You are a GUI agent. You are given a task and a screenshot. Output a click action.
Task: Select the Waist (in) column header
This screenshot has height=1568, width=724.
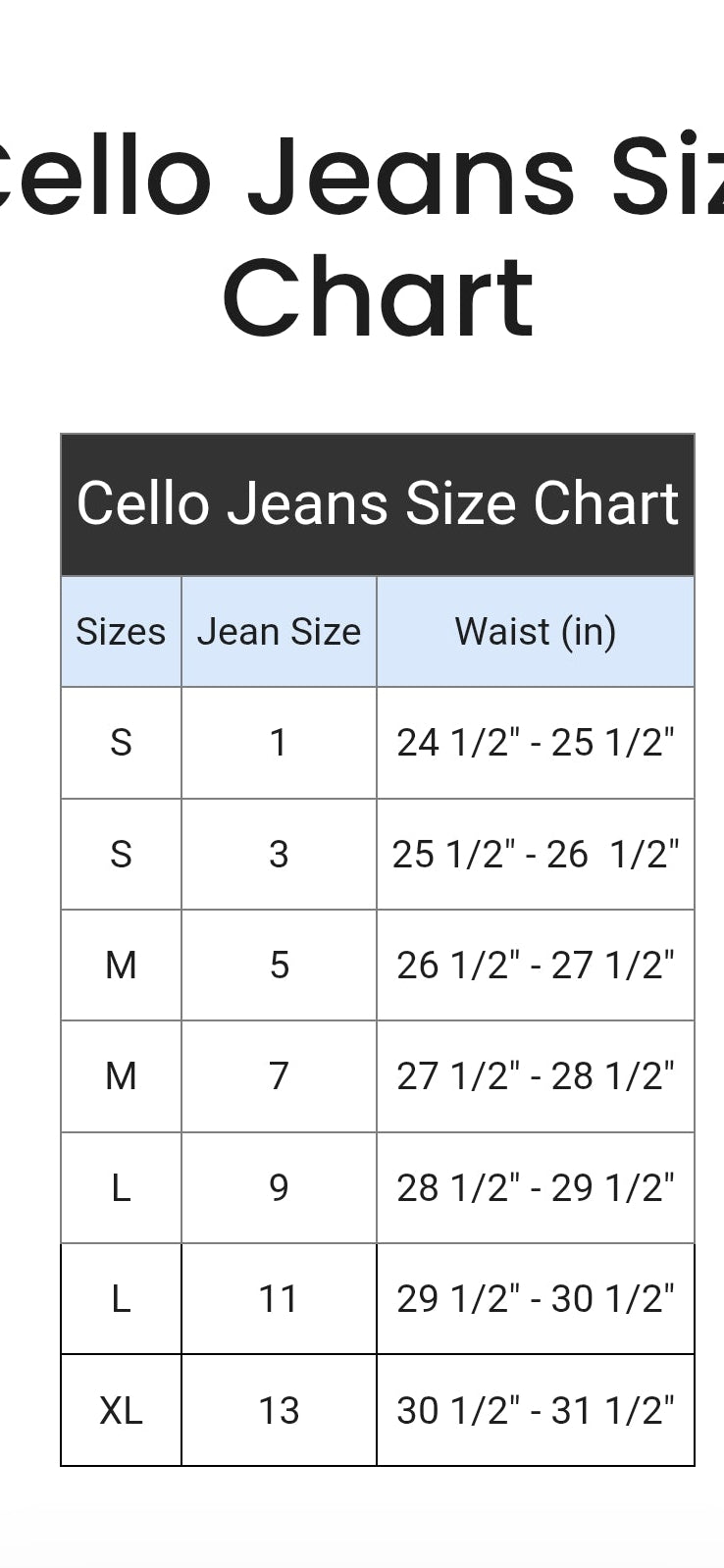(x=536, y=632)
